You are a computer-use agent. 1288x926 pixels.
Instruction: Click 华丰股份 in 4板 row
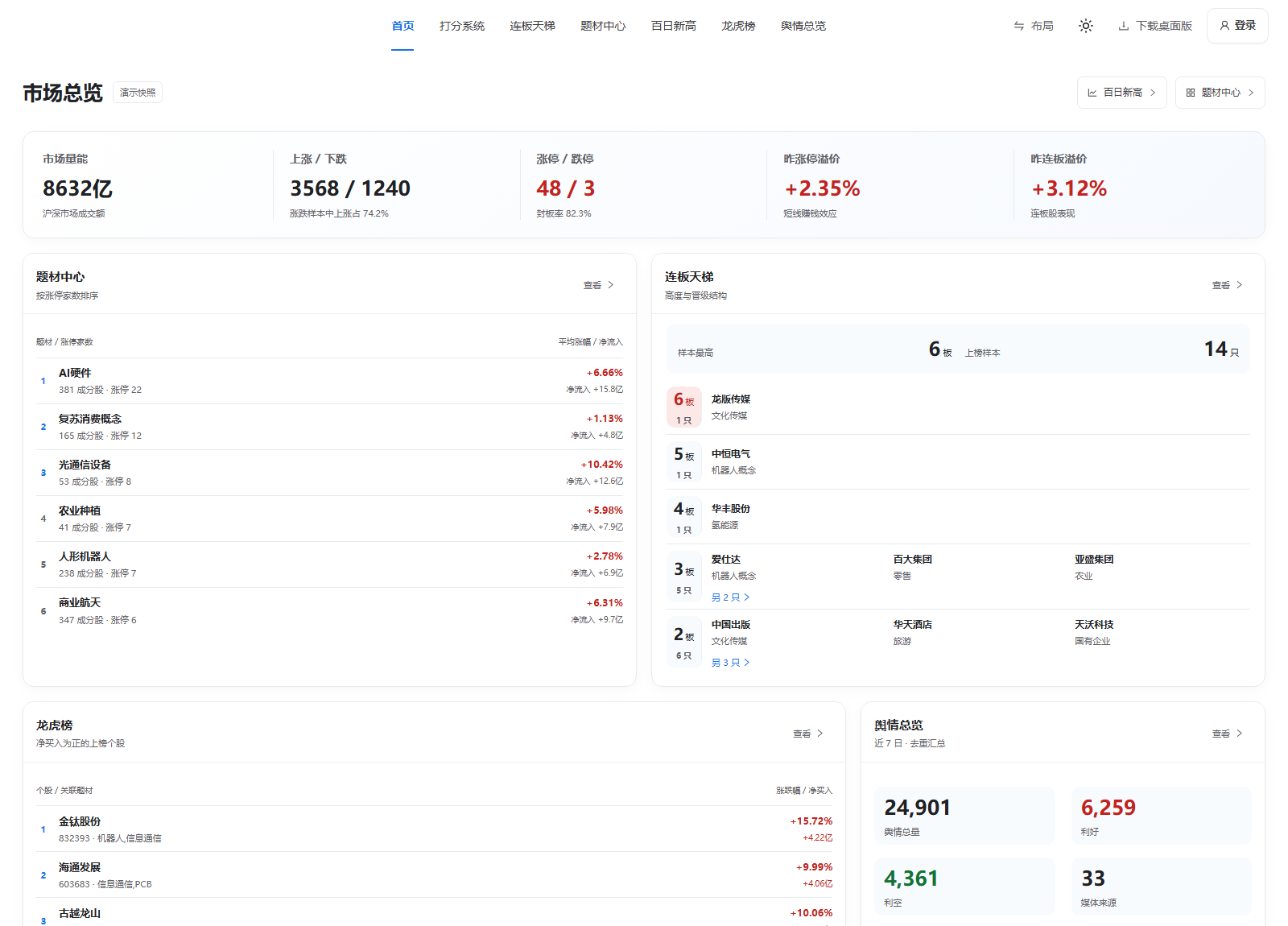731,509
